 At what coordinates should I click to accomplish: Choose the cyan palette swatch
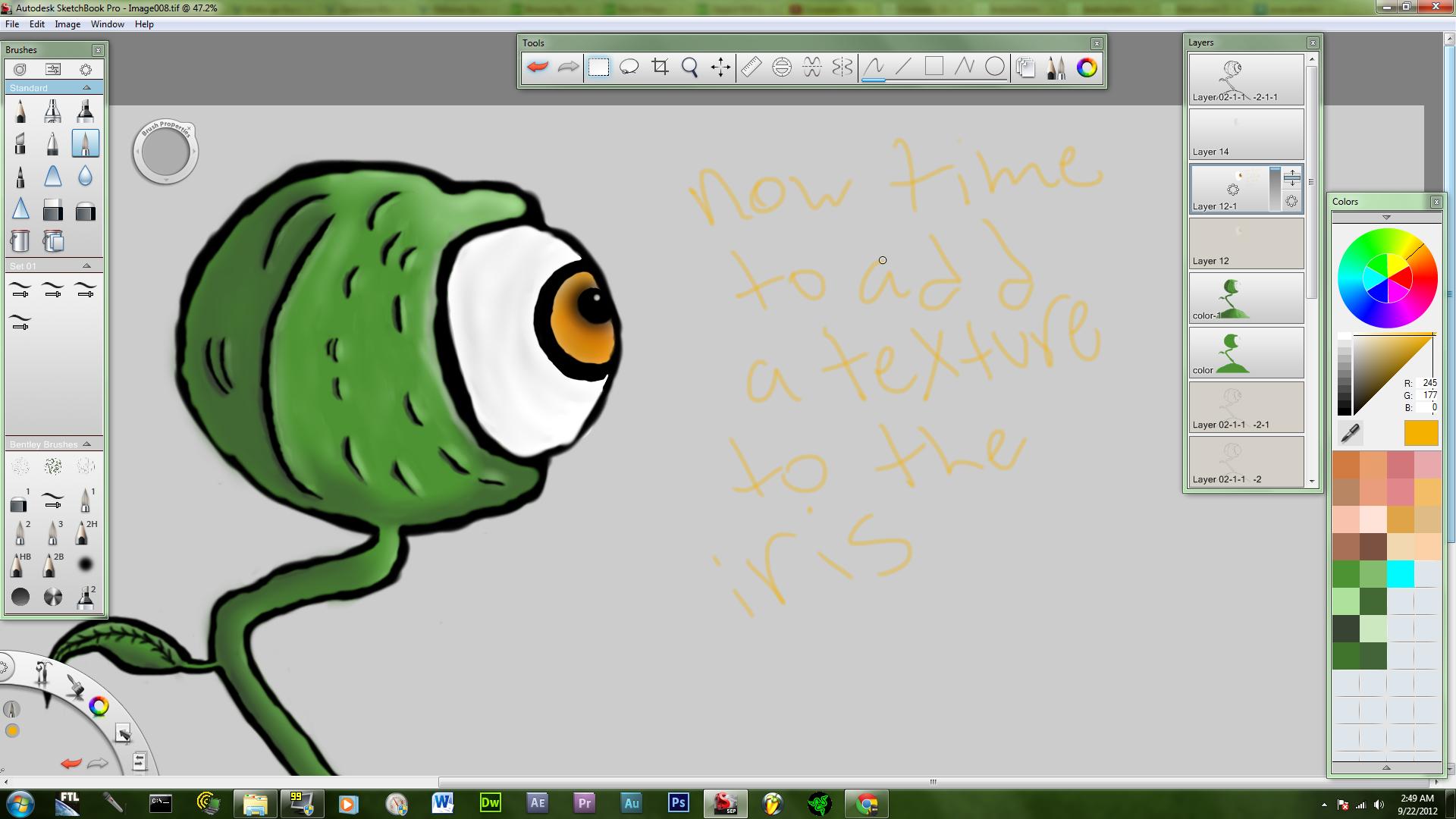(x=1400, y=574)
